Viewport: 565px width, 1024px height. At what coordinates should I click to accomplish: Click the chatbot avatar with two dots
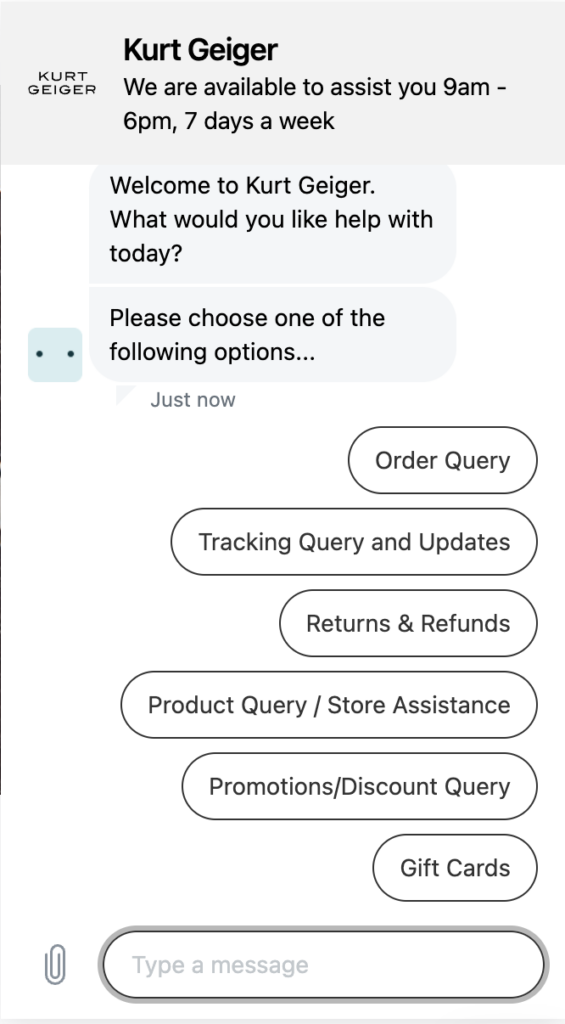(55, 355)
